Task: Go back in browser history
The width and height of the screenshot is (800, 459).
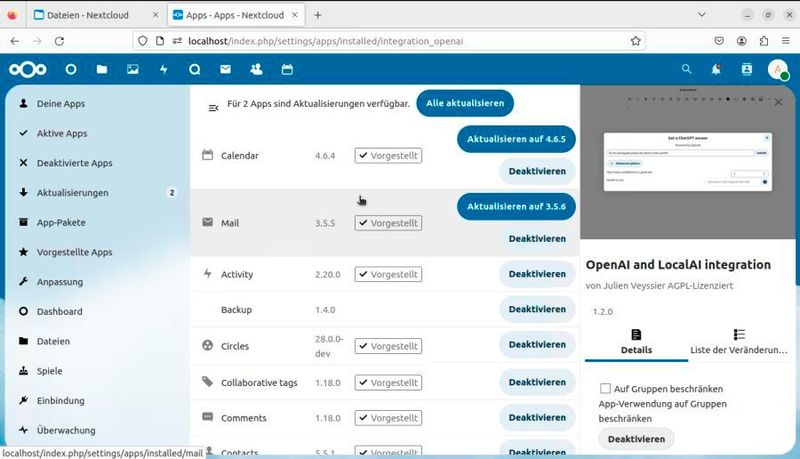Action: click(15, 41)
